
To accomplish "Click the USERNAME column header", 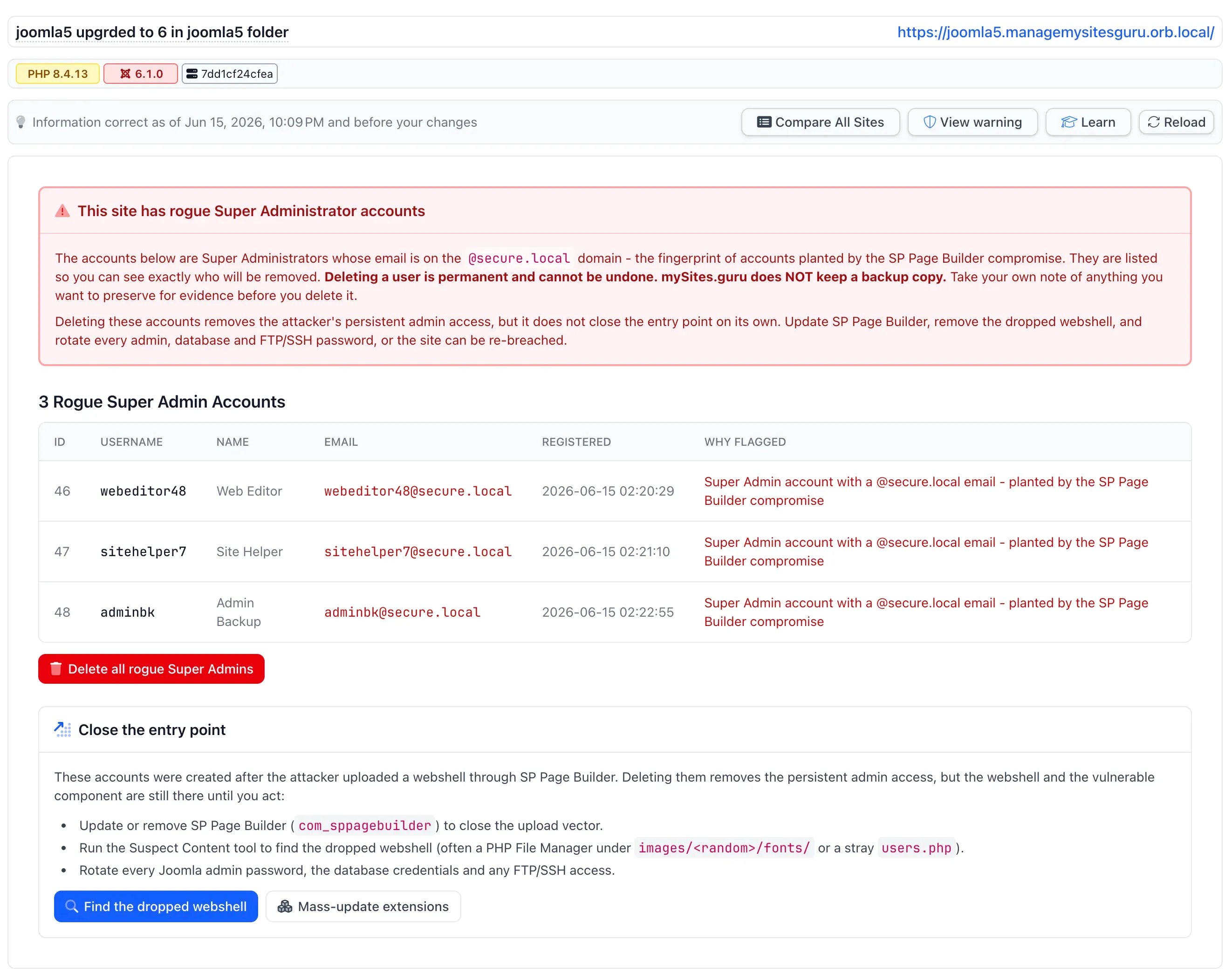I will [x=131, y=442].
